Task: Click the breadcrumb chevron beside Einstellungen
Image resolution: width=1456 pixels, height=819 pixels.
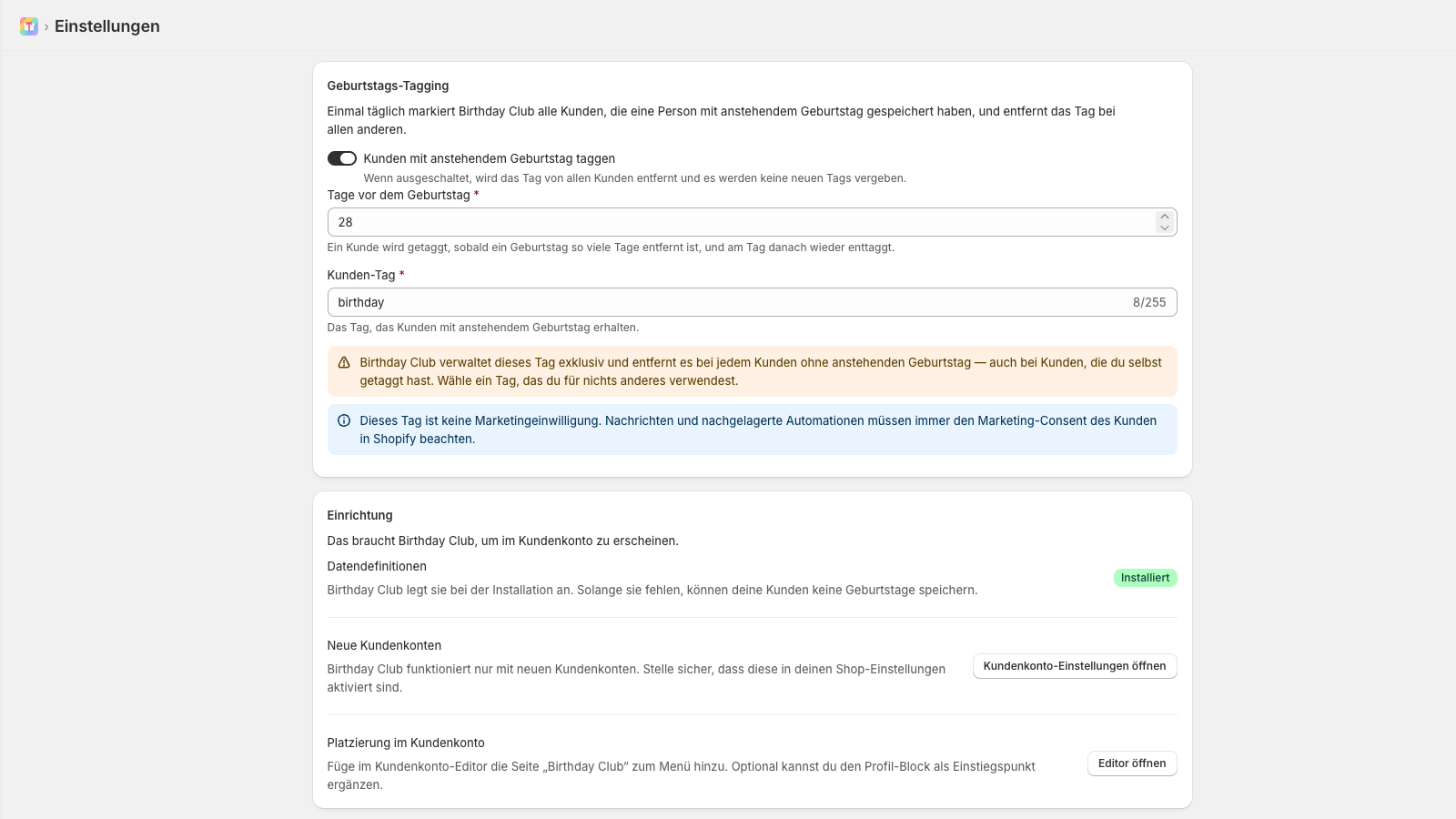Action: pyautogui.click(x=46, y=27)
